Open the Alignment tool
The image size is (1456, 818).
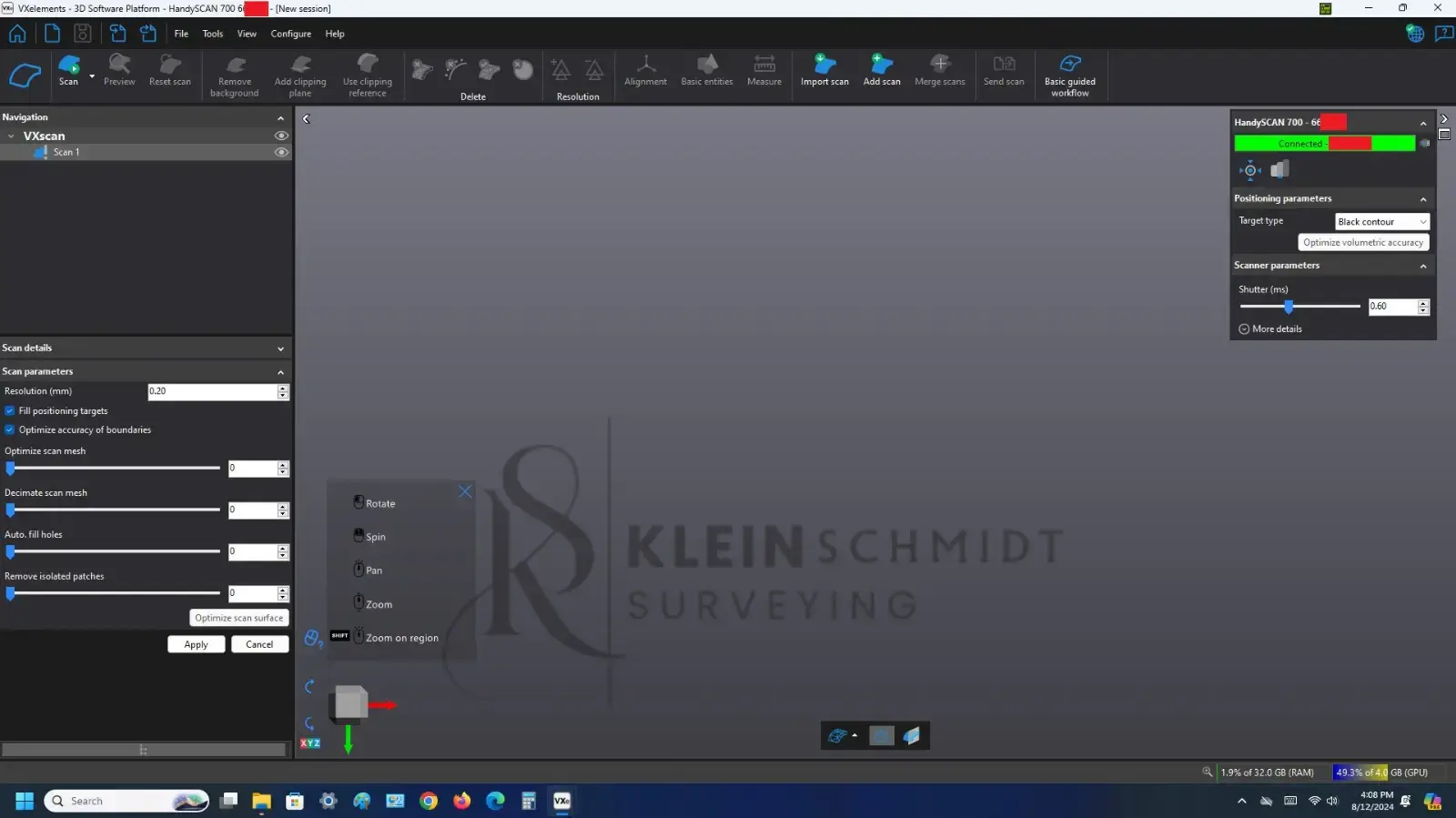coord(645,66)
